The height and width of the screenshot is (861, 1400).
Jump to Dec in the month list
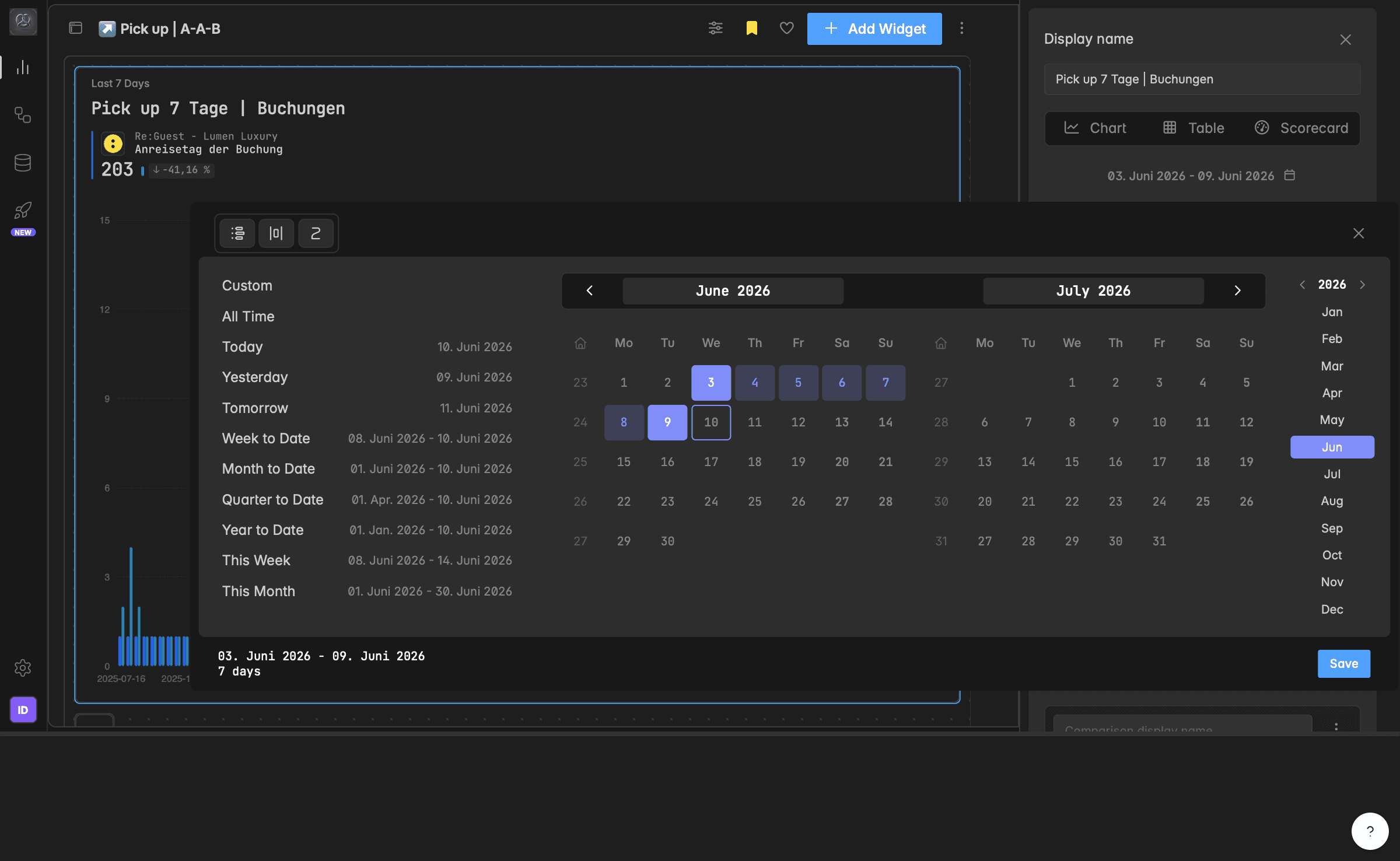[x=1332, y=610]
